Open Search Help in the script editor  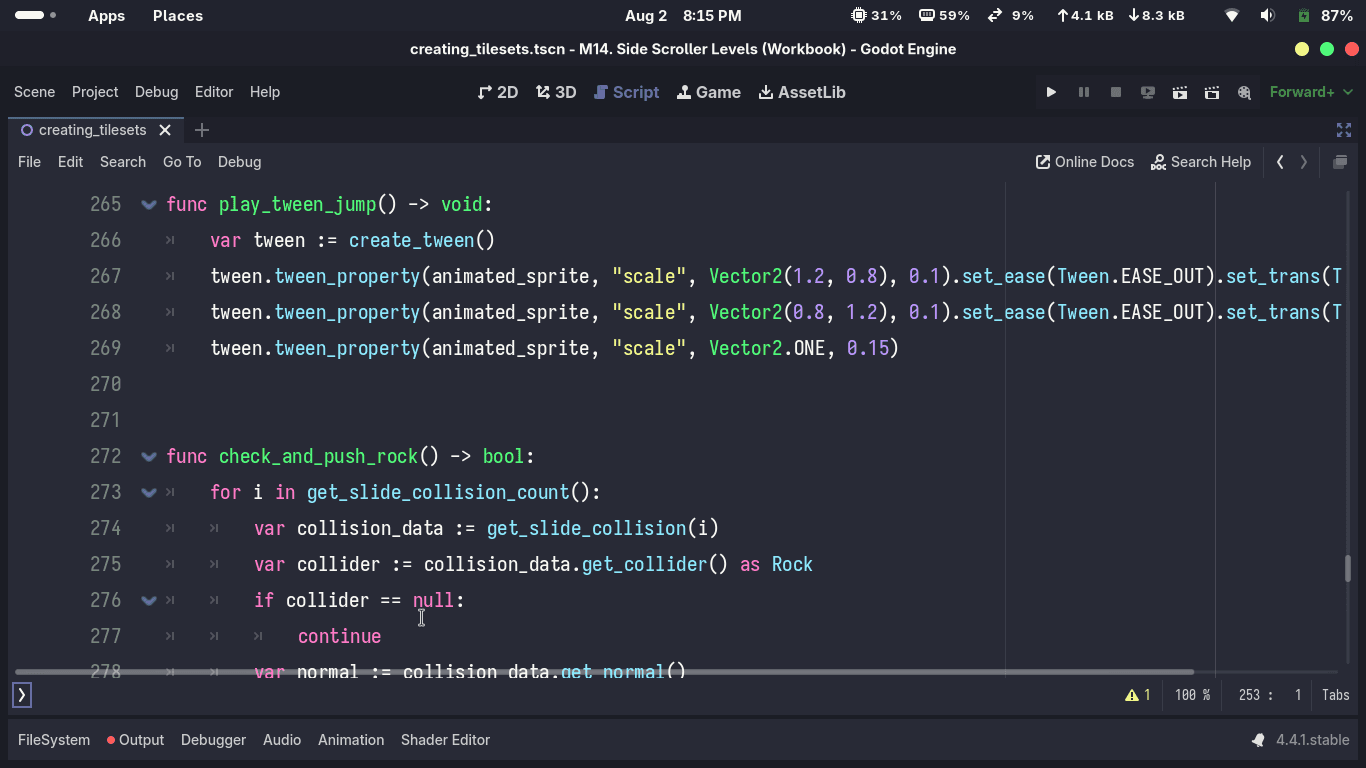click(1201, 162)
